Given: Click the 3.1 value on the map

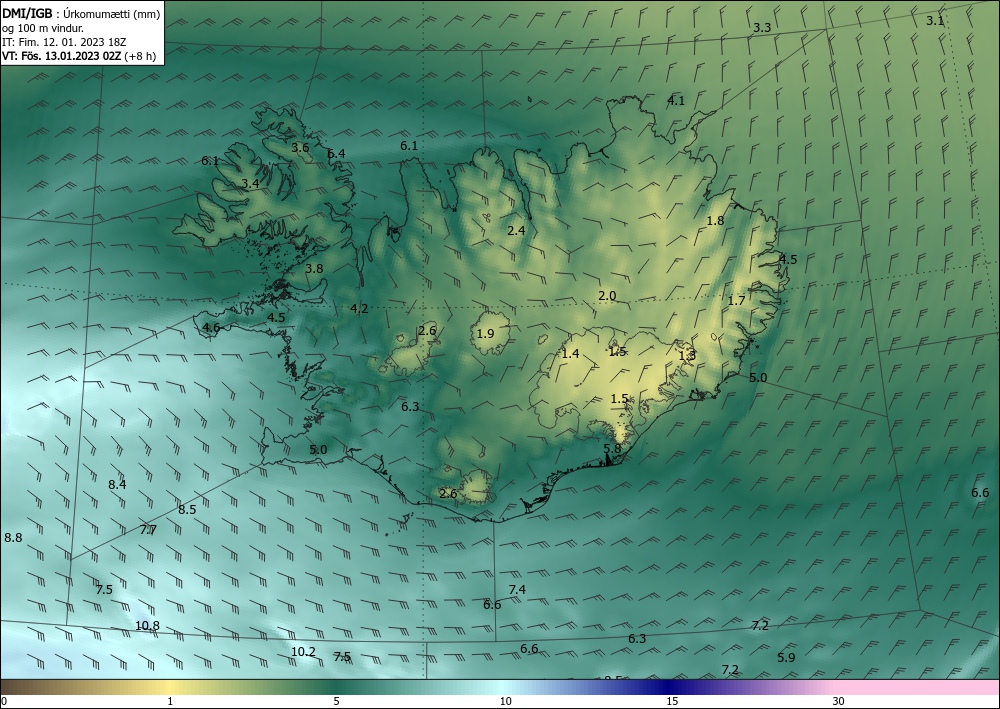Looking at the screenshot, I should click(935, 20).
